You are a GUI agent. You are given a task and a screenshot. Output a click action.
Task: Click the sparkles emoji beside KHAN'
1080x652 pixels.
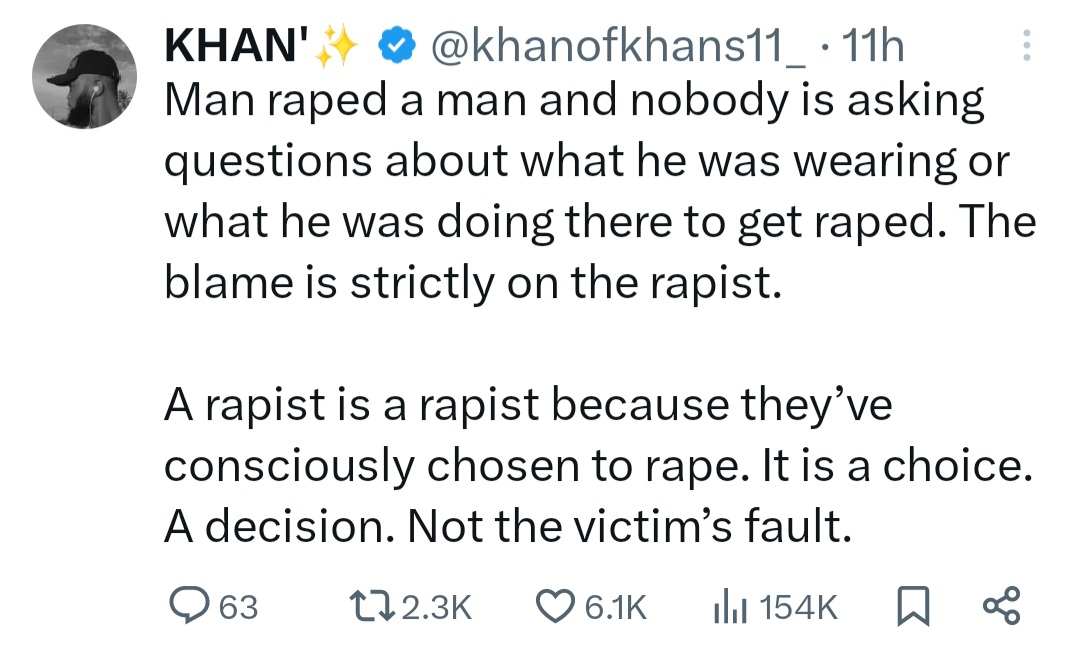click(335, 47)
